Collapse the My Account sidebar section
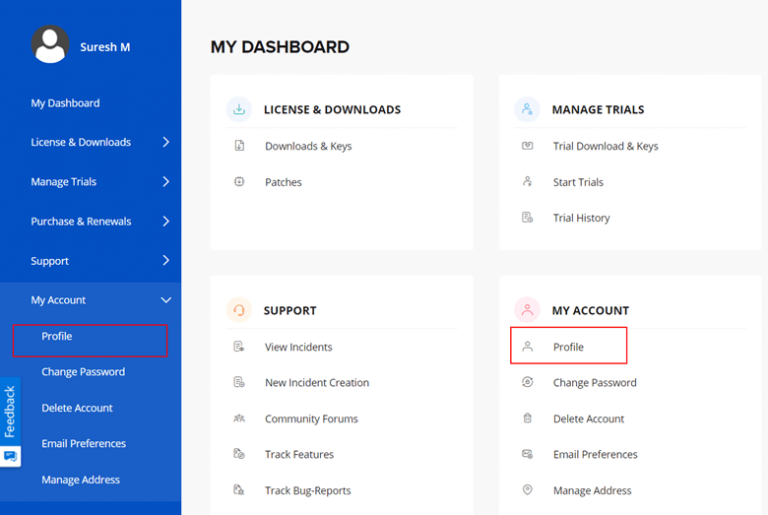Viewport: 768px width, 515px height. click(166, 300)
